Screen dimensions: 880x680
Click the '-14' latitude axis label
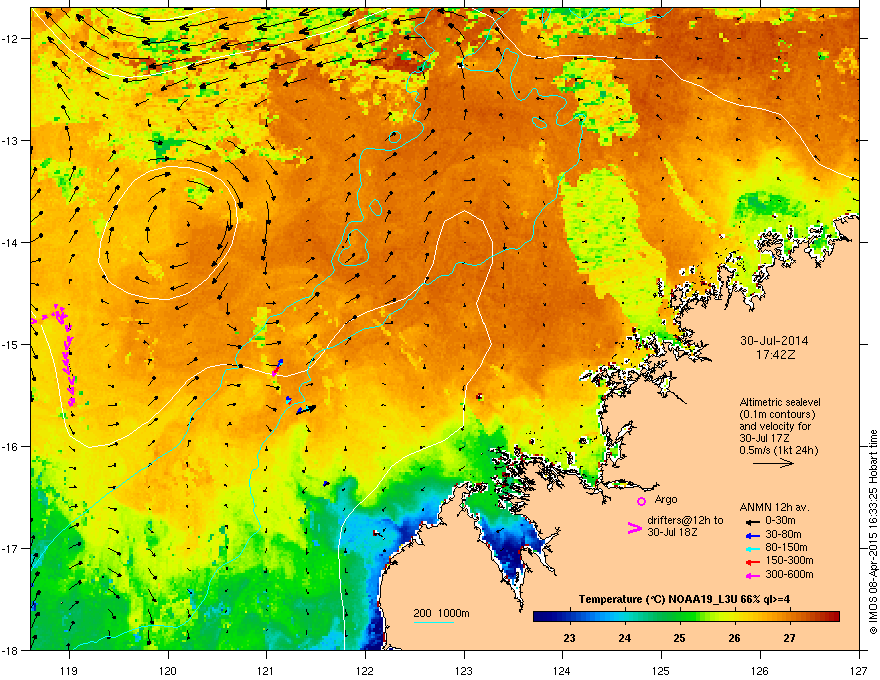[x=12, y=242]
